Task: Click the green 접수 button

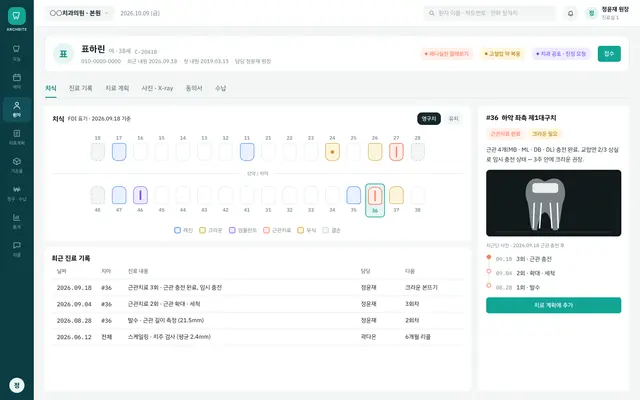Action: coord(609,54)
